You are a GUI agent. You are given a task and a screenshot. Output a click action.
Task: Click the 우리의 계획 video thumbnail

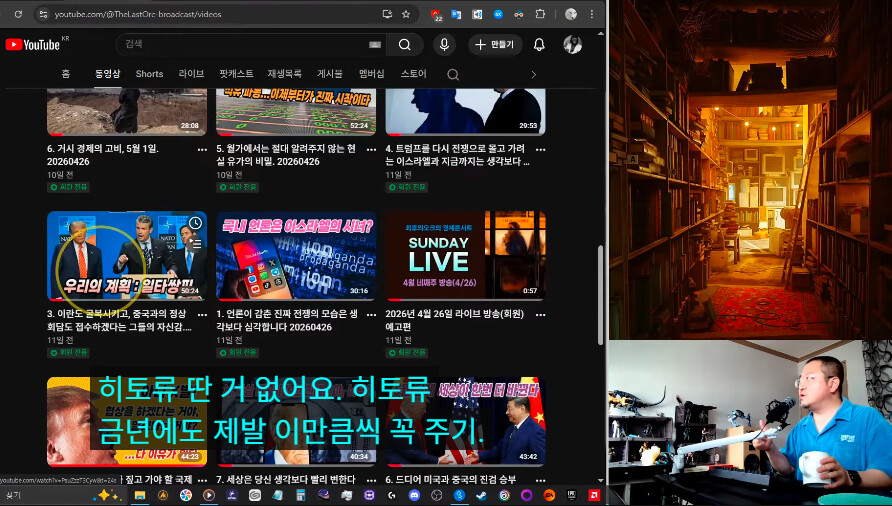(x=127, y=256)
